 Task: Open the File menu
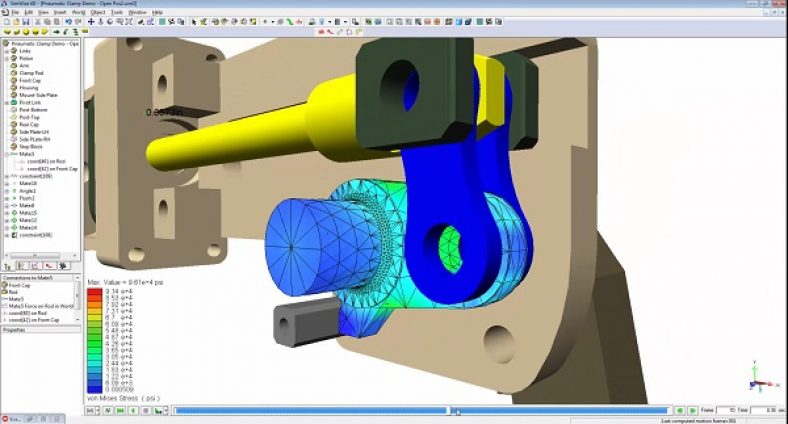tap(15, 12)
